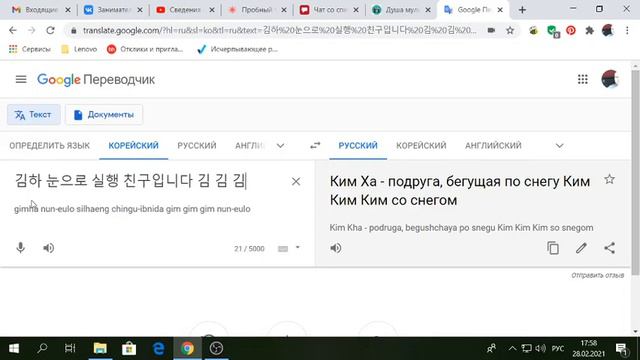The width and height of the screenshot is (640, 360).
Task: Share the translation
Action: [x=609, y=248]
